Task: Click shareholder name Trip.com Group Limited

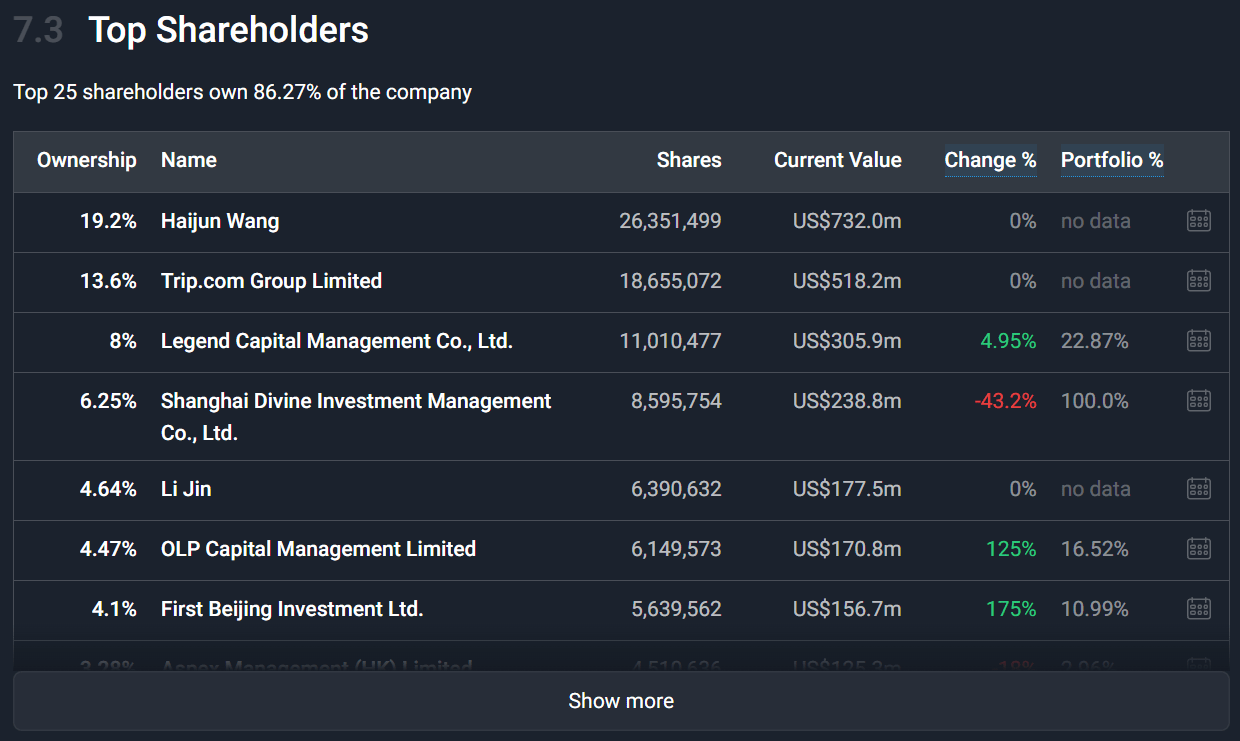Action: coord(271,281)
